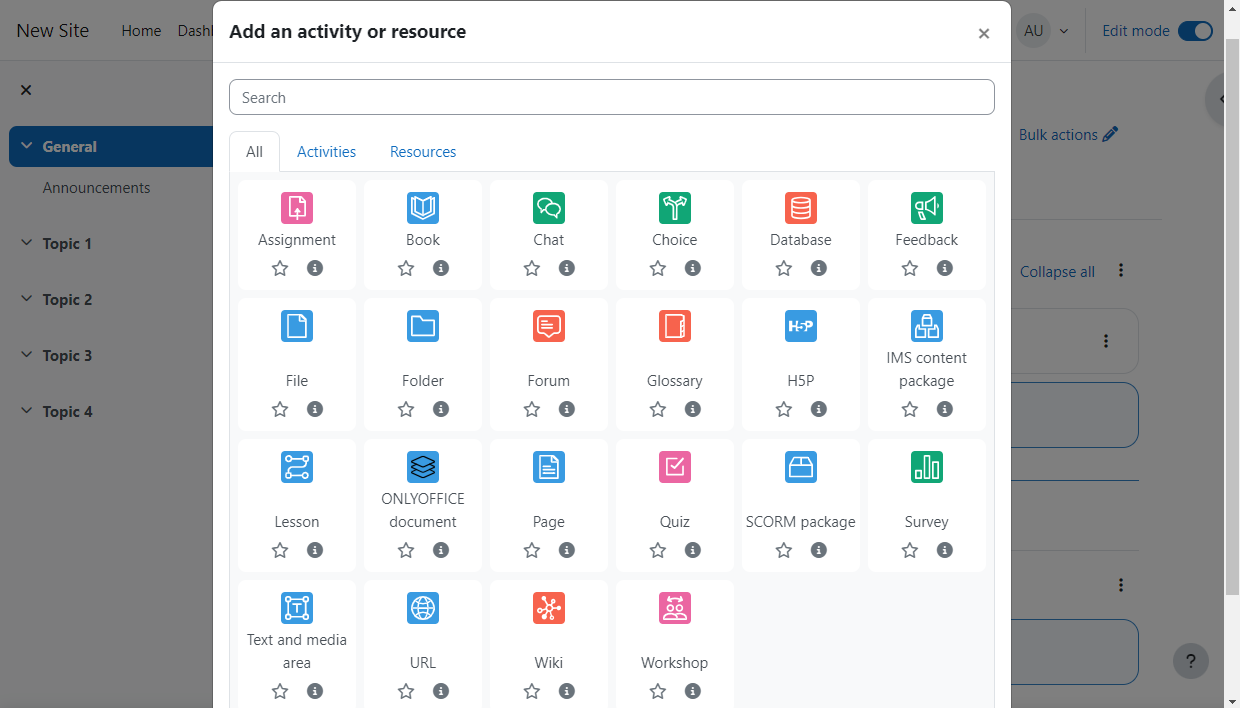This screenshot has height=708, width=1240.
Task: Add a URL resource
Action: (423, 608)
